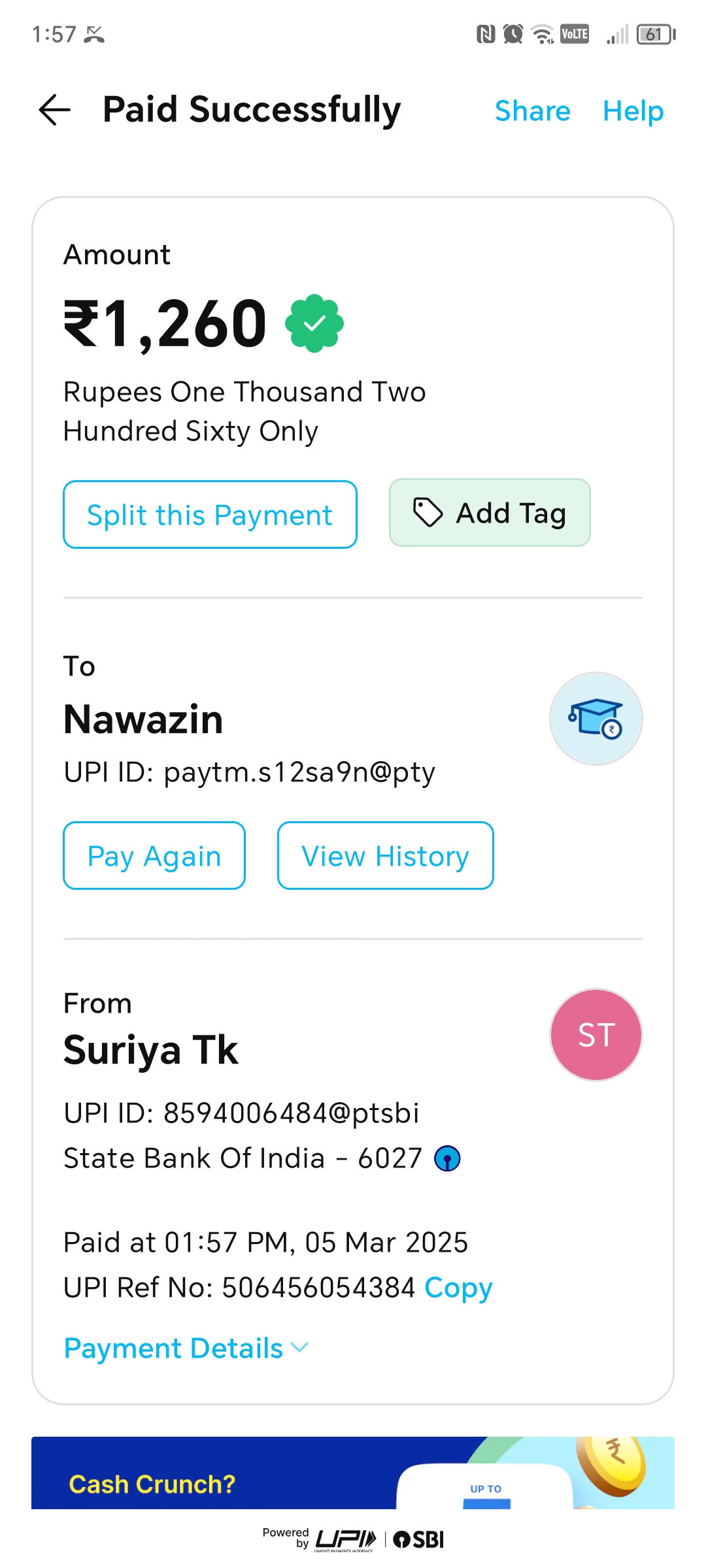The width and height of the screenshot is (706, 1568).
Task: Tap the battery indicator in status bar
Action: tap(656, 34)
